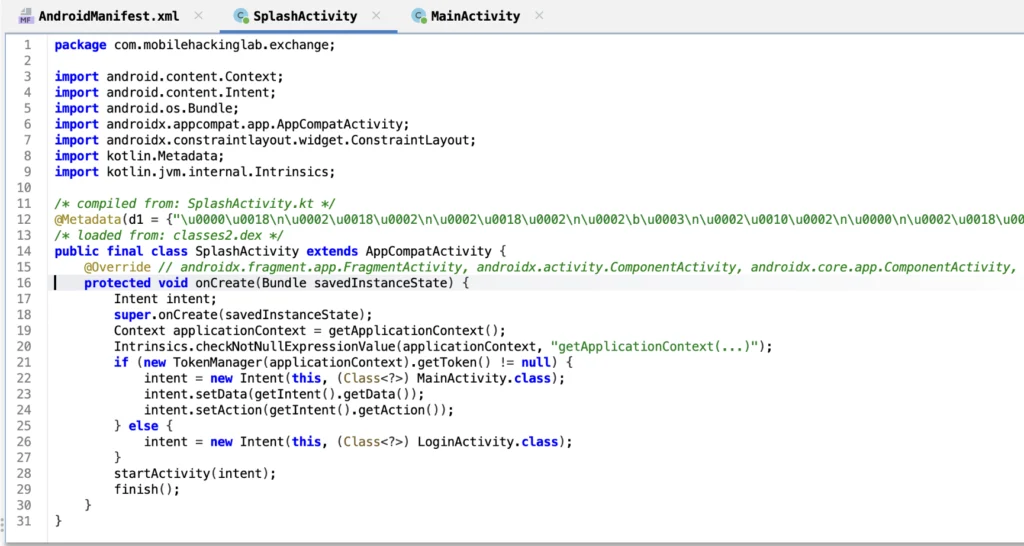1024x546 pixels.
Task: Click the @Metadata annotation
Action: click(x=88, y=220)
